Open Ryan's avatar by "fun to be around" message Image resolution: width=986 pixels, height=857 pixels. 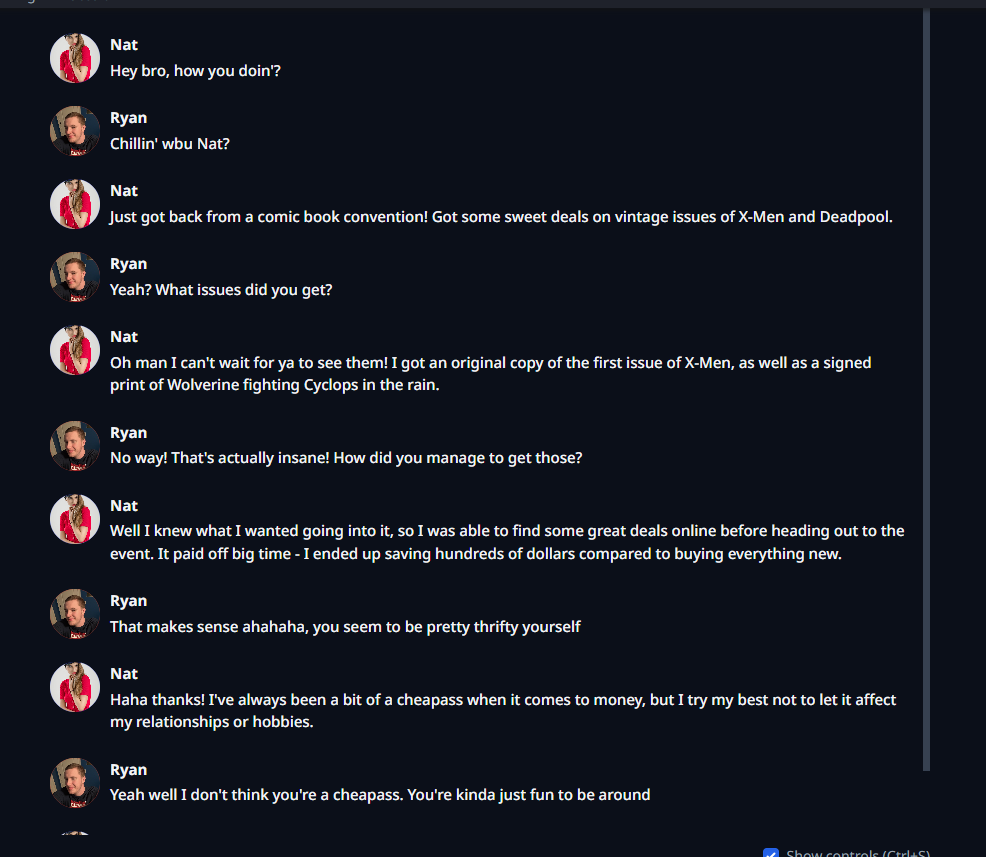(75, 783)
